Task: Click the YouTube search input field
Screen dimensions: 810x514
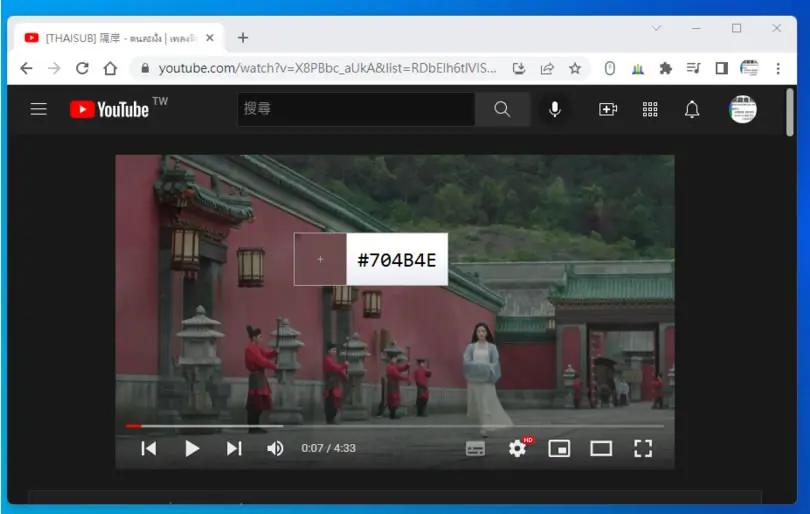Action: [x=356, y=109]
